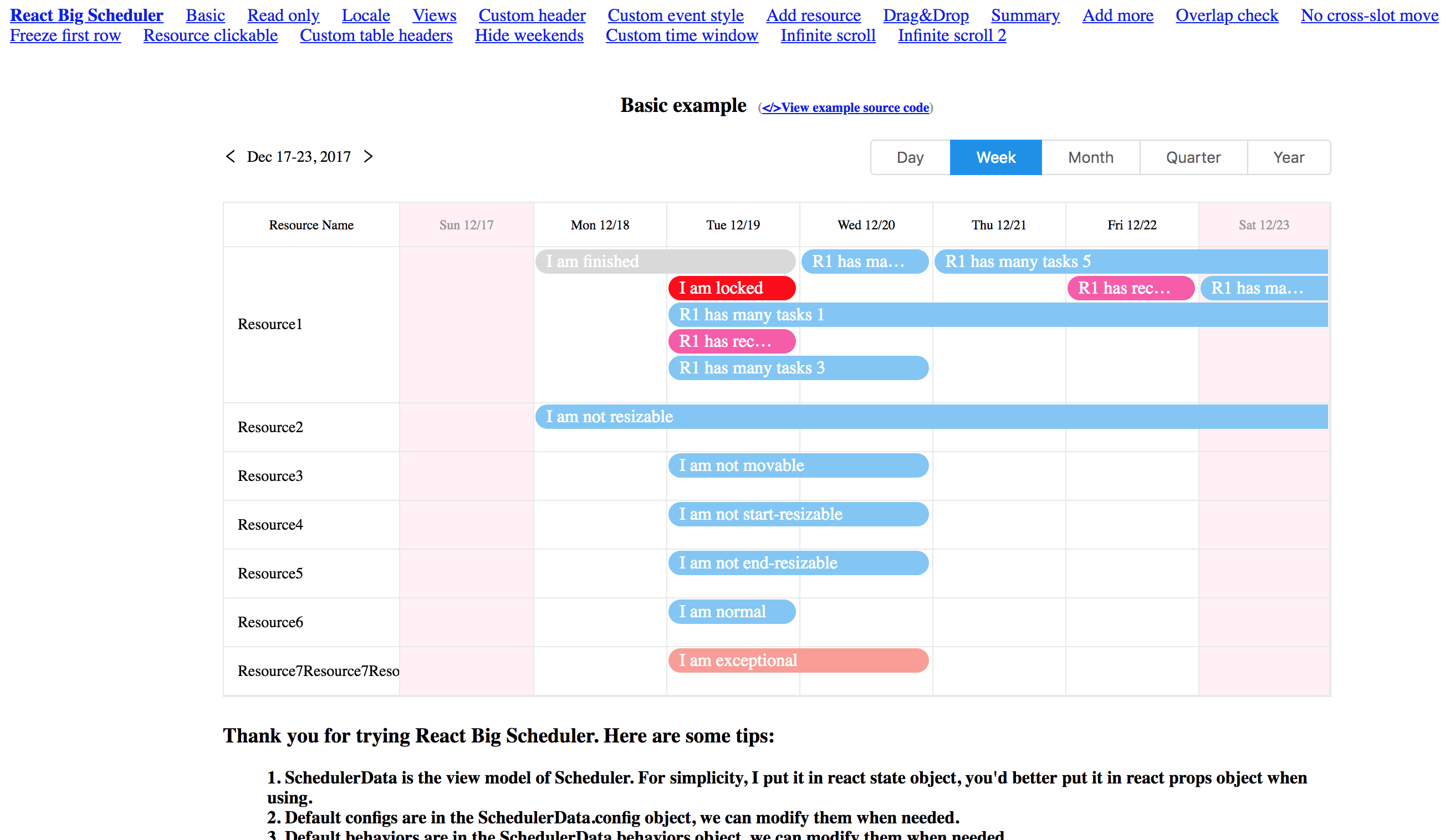The width and height of the screenshot is (1450, 840).
Task: Select Quarter view
Action: click(1192, 157)
